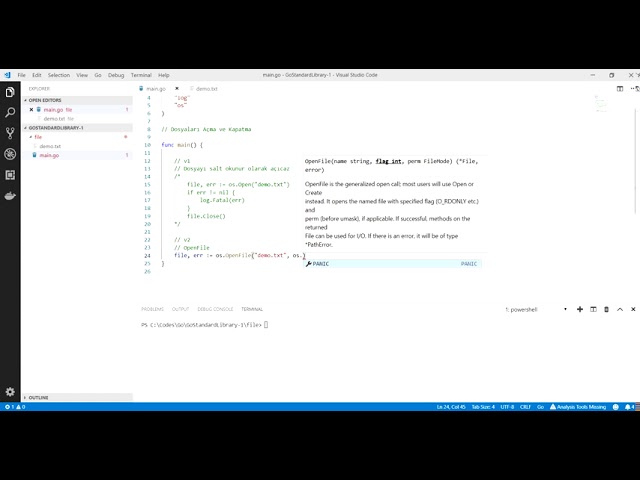This screenshot has width=640, height=480.
Task: Show the Debug Console panel tab
Action: (215, 309)
